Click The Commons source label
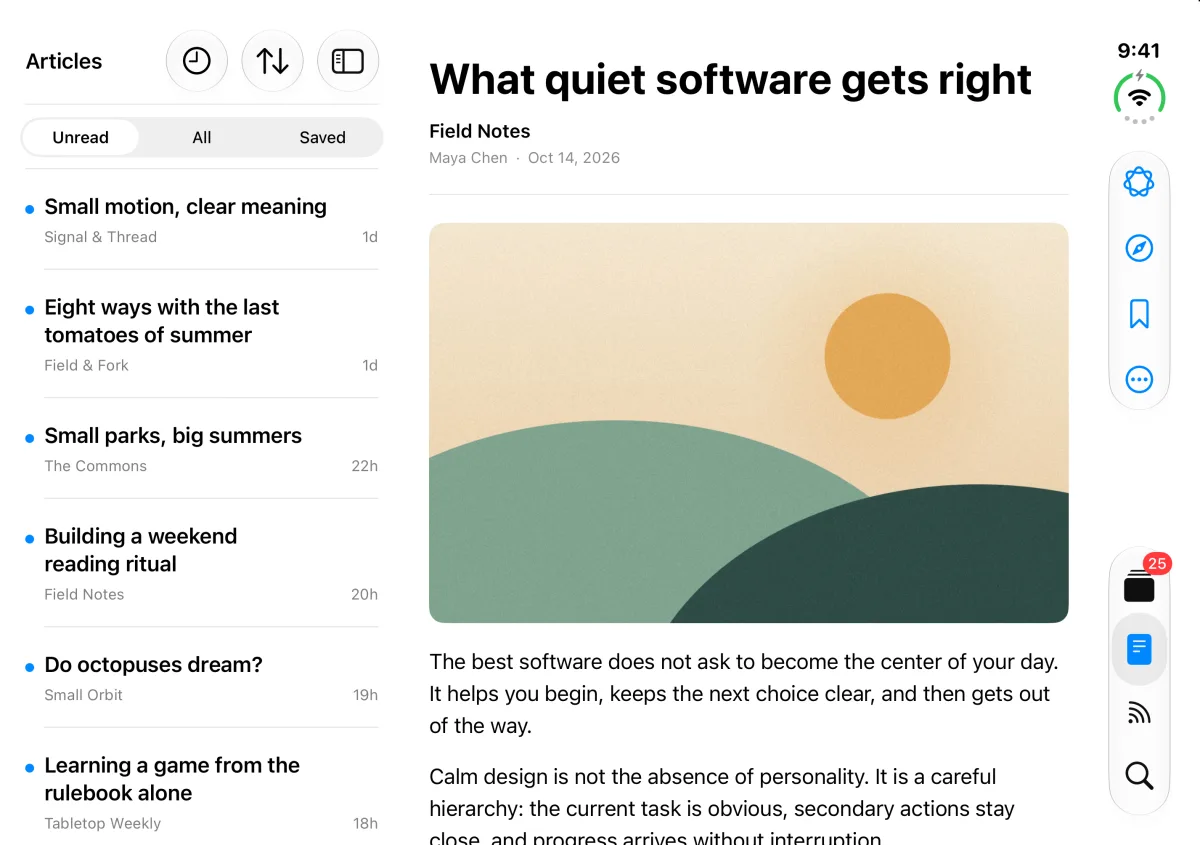 pyautogui.click(x=96, y=466)
